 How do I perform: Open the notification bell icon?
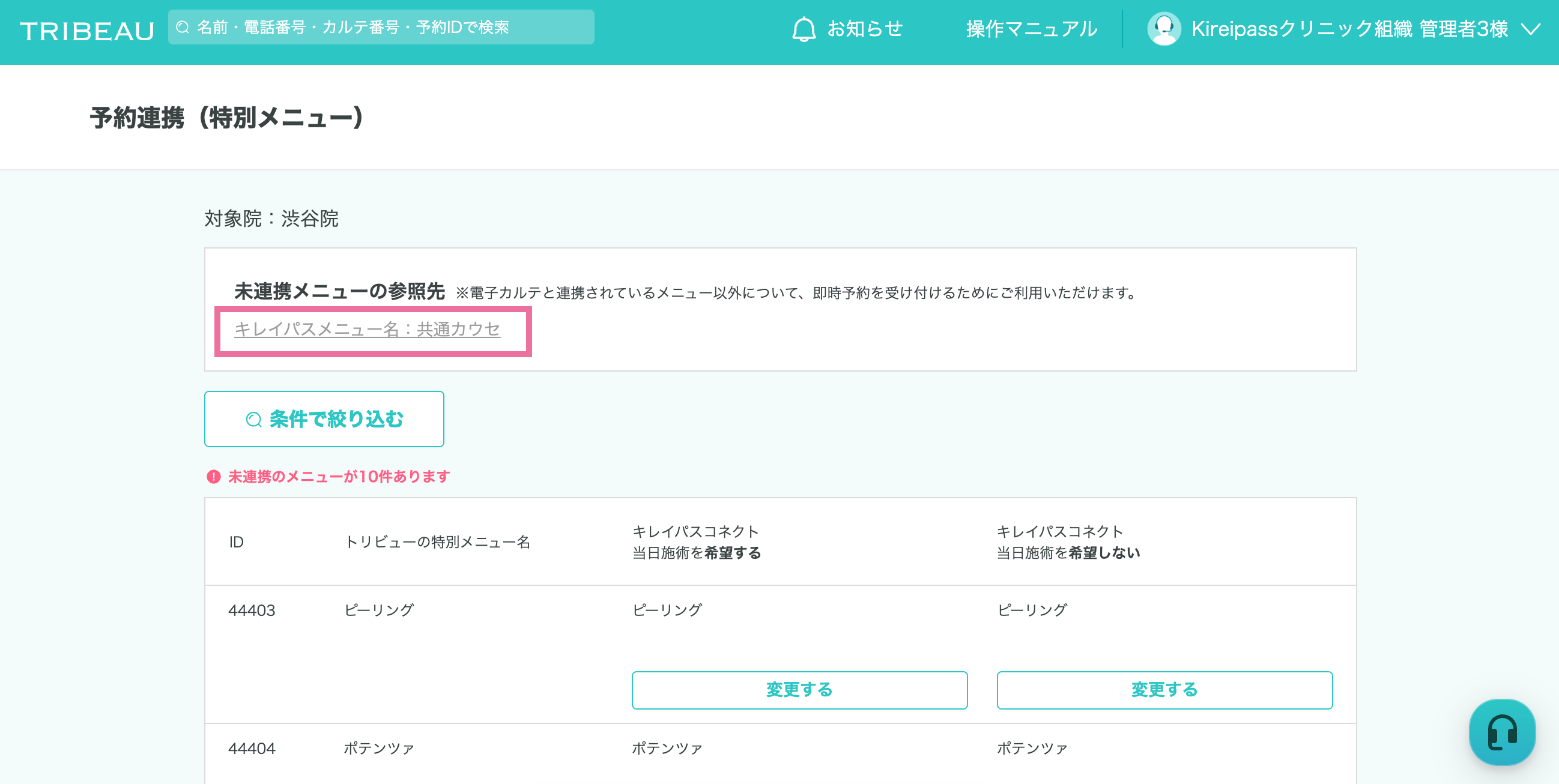coord(804,28)
